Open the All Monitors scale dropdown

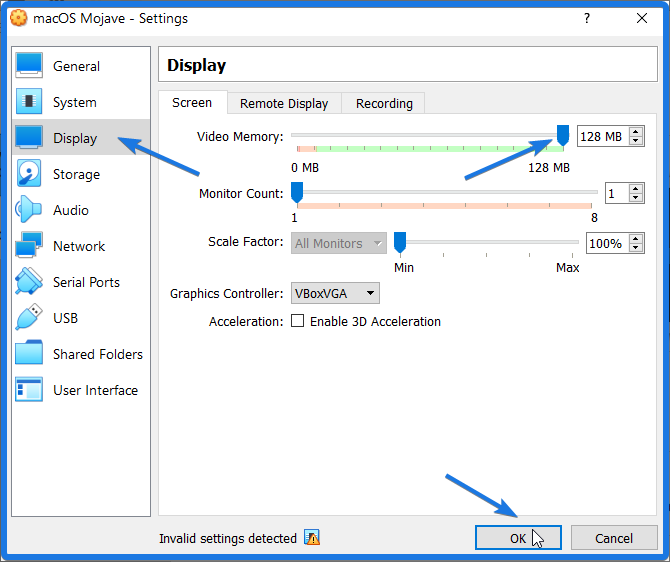point(339,243)
